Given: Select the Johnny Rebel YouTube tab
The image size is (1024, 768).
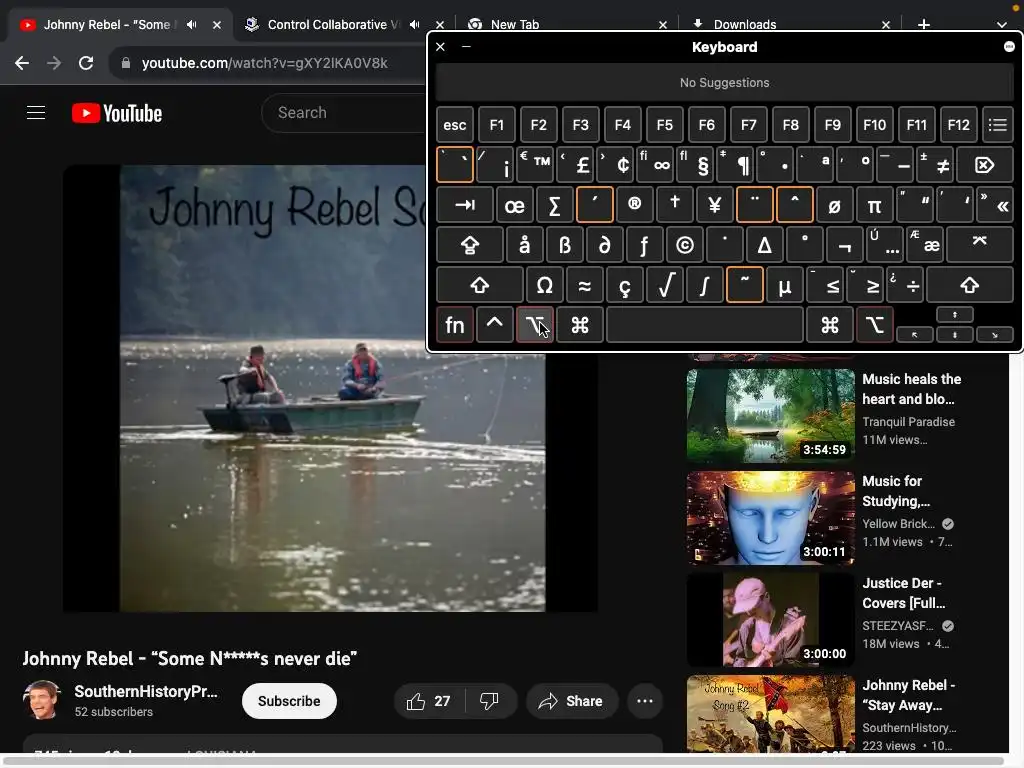Looking at the screenshot, I should point(108,25).
